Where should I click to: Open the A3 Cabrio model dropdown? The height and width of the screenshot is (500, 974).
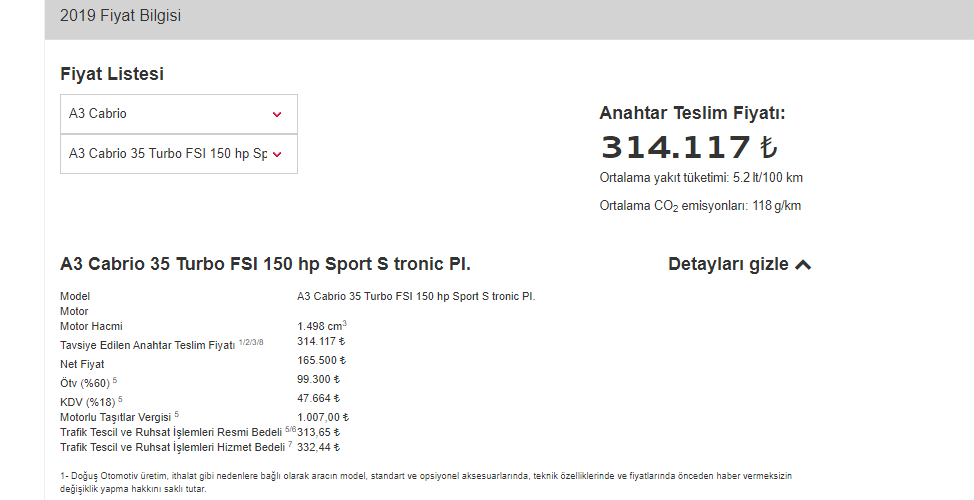170,114
